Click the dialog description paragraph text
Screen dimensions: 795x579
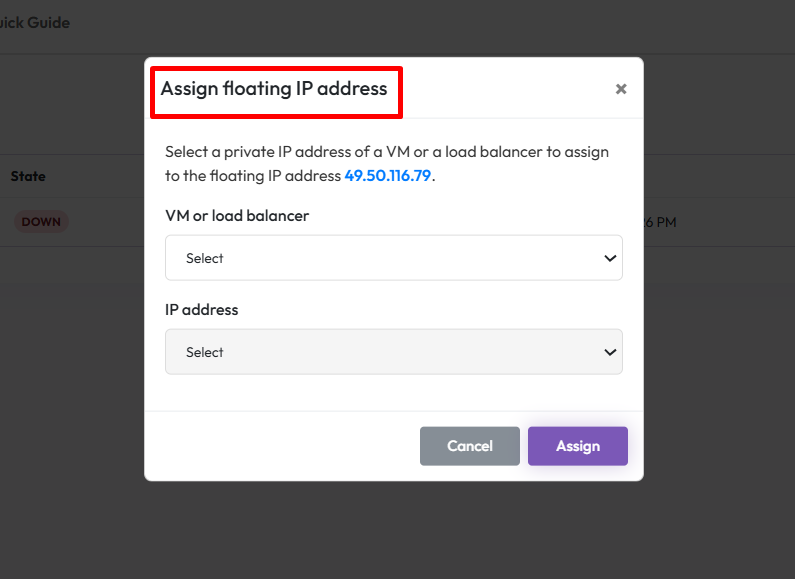[386, 153]
